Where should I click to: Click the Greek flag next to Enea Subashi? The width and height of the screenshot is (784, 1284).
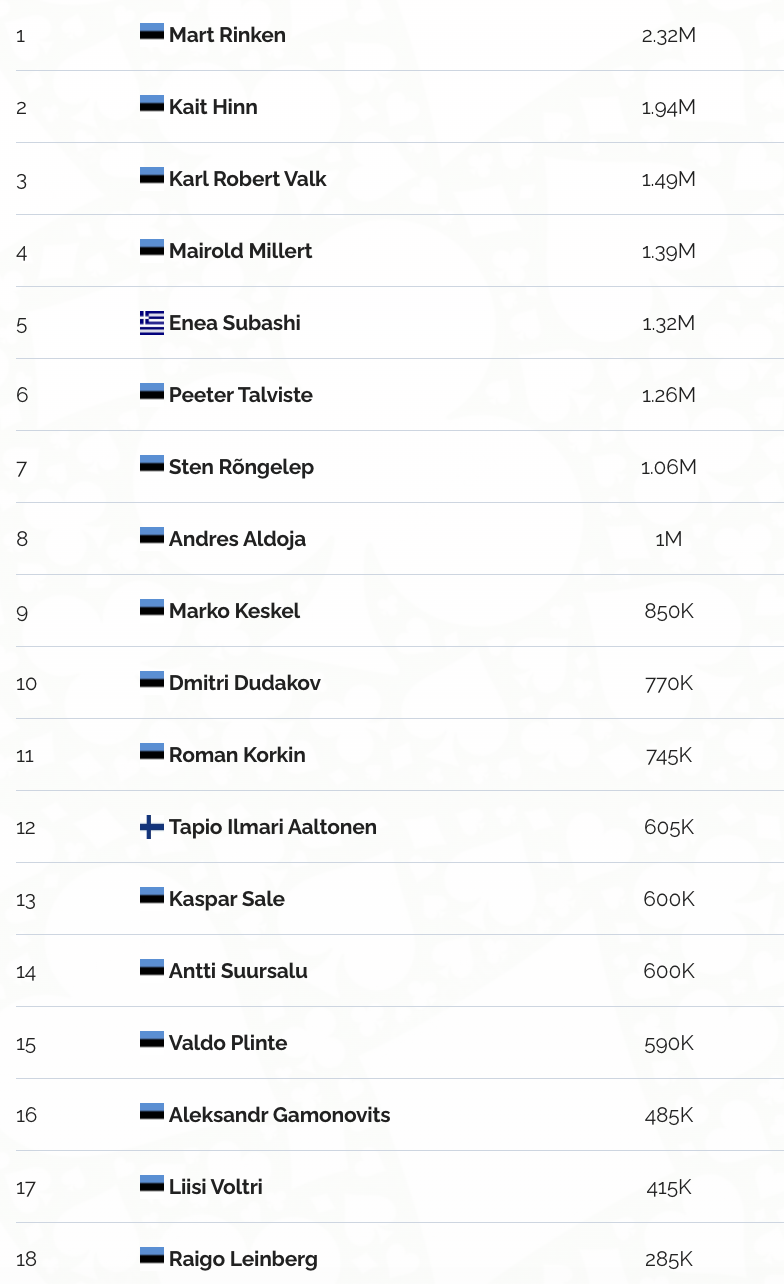coord(152,322)
